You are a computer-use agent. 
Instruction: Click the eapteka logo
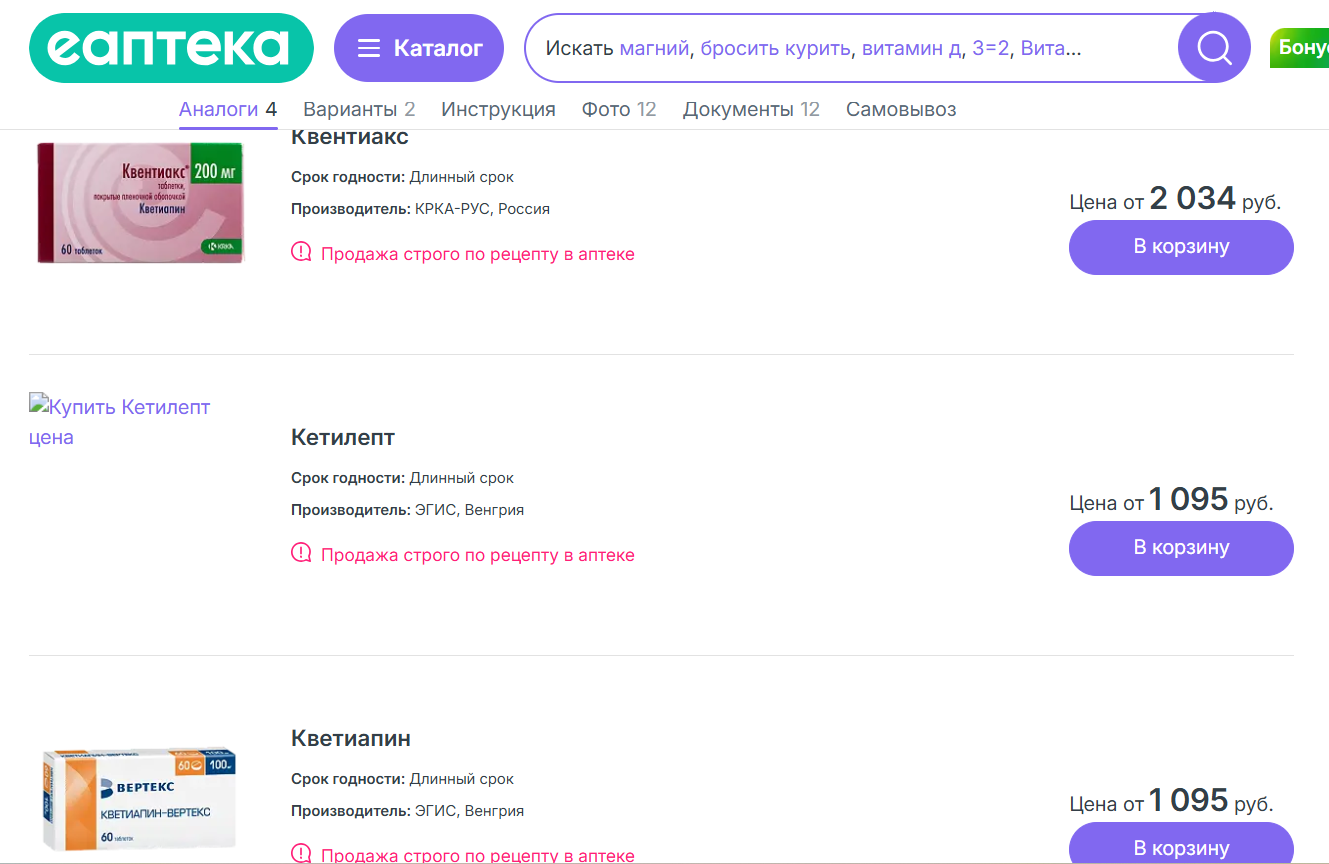(171, 48)
